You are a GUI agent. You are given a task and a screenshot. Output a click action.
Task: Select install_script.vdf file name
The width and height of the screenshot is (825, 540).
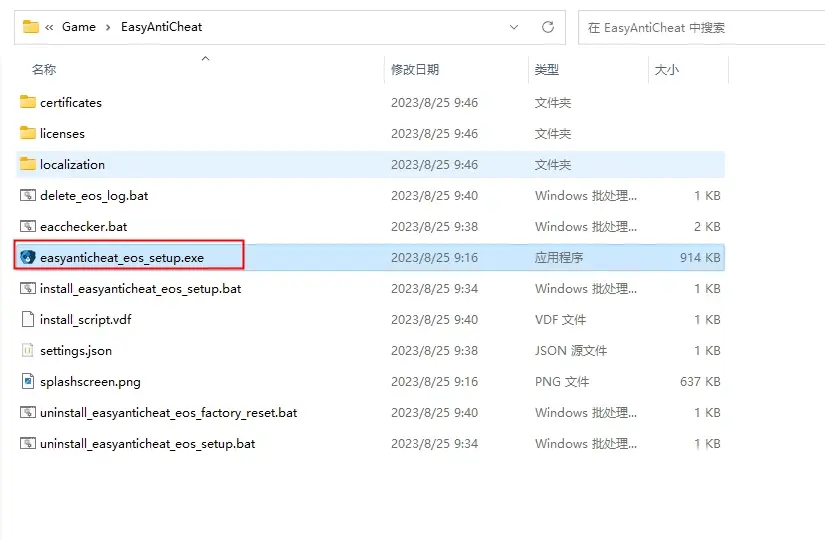(86, 320)
